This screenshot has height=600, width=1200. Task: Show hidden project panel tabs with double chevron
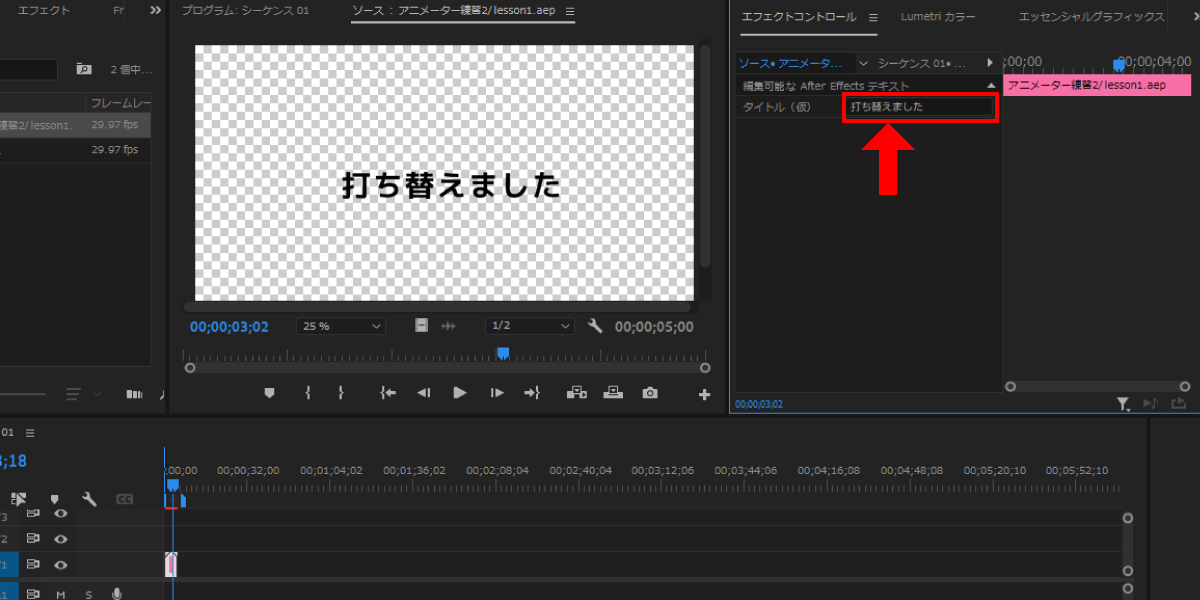[x=155, y=10]
